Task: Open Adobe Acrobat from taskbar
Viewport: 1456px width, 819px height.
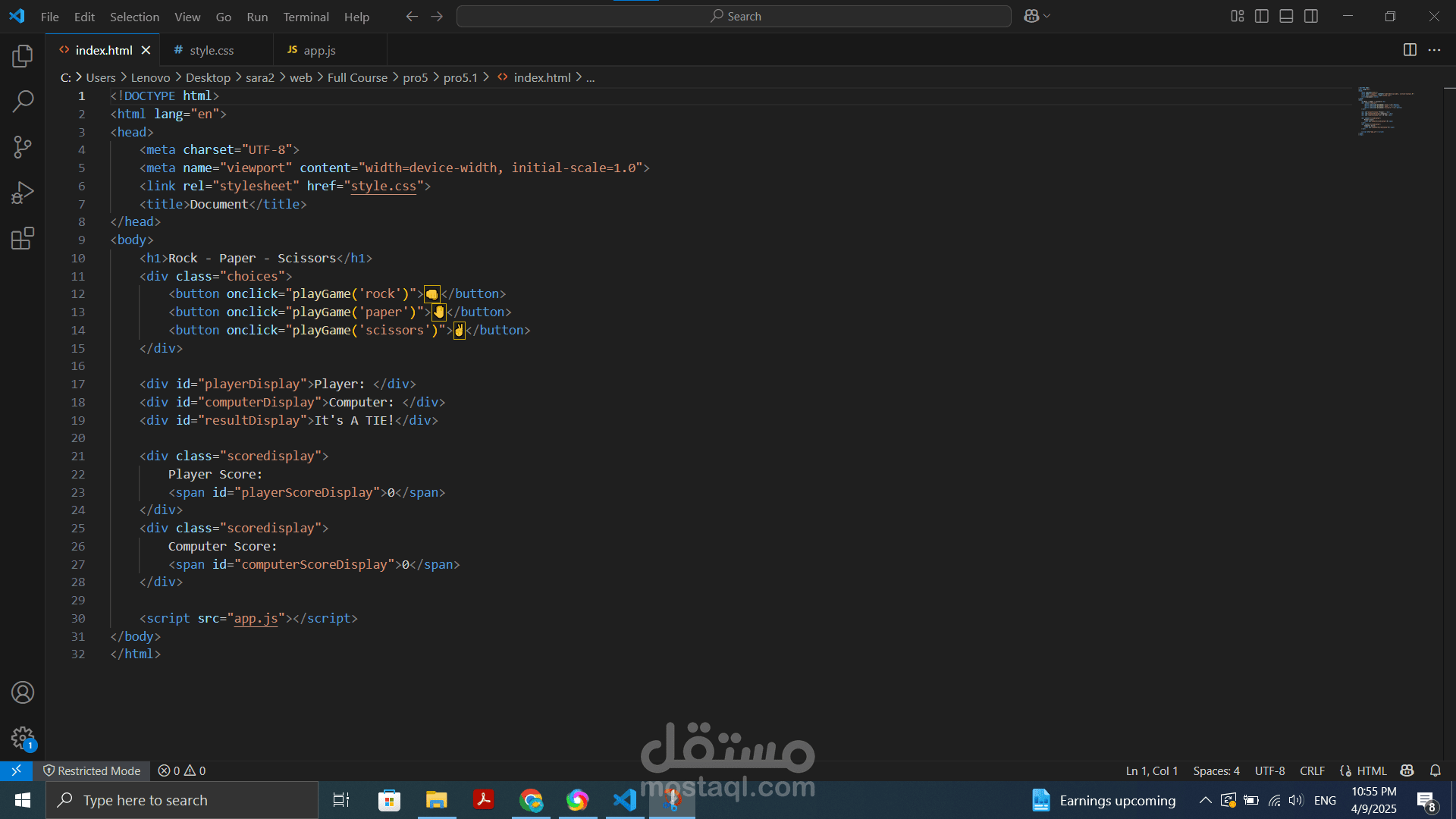Action: tap(484, 800)
